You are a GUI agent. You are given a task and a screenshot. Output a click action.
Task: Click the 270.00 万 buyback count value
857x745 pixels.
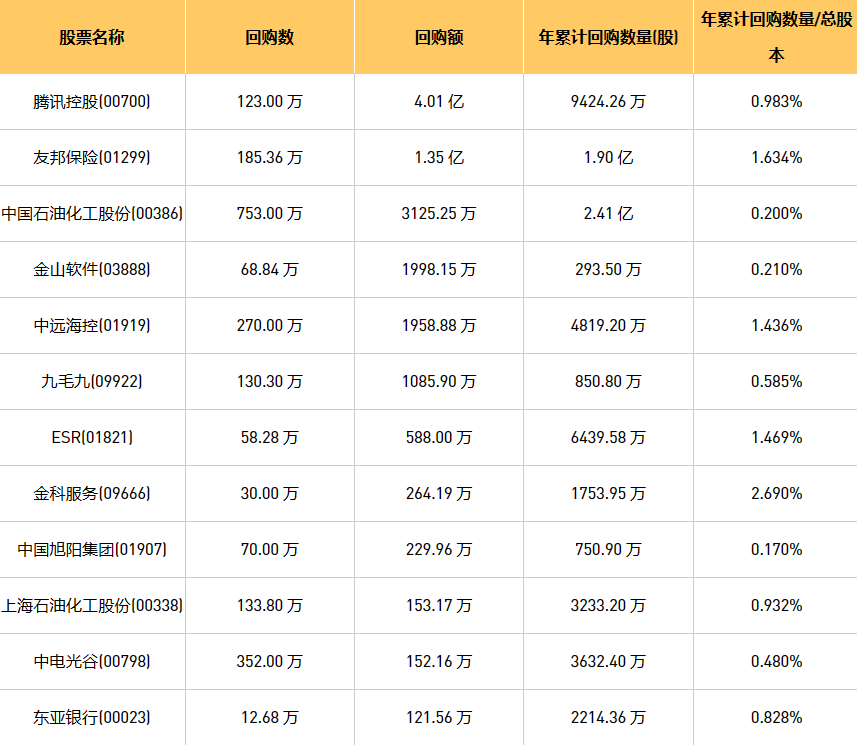[x=269, y=326]
